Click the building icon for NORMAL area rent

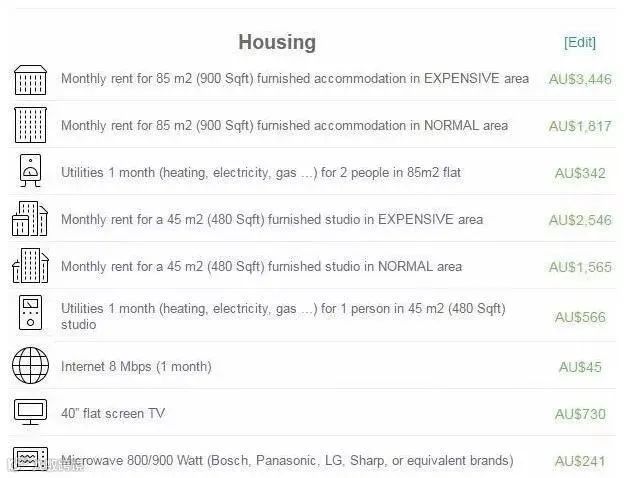(x=31, y=125)
